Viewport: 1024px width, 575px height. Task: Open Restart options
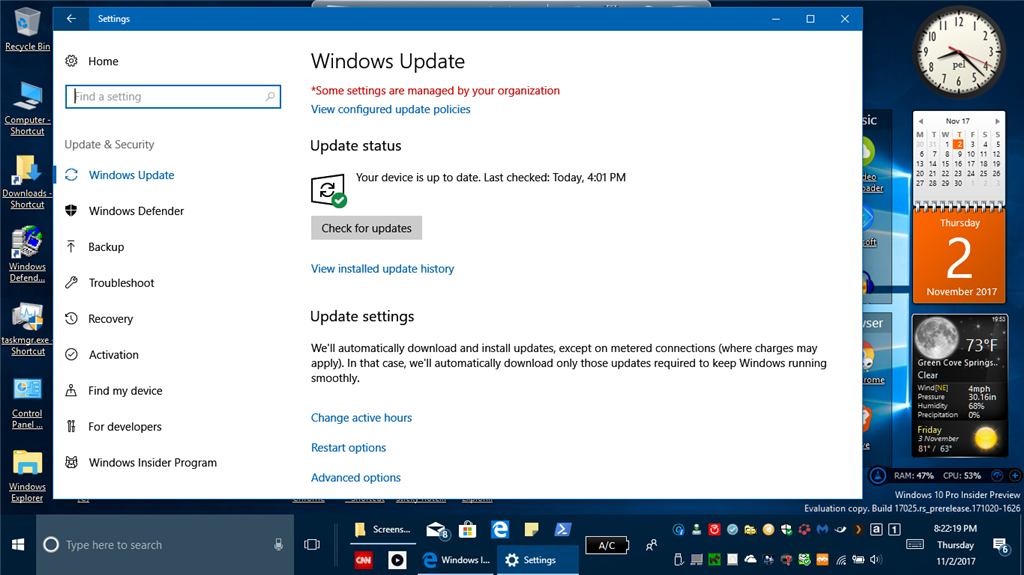pyautogui.click(x=348, y=448)
